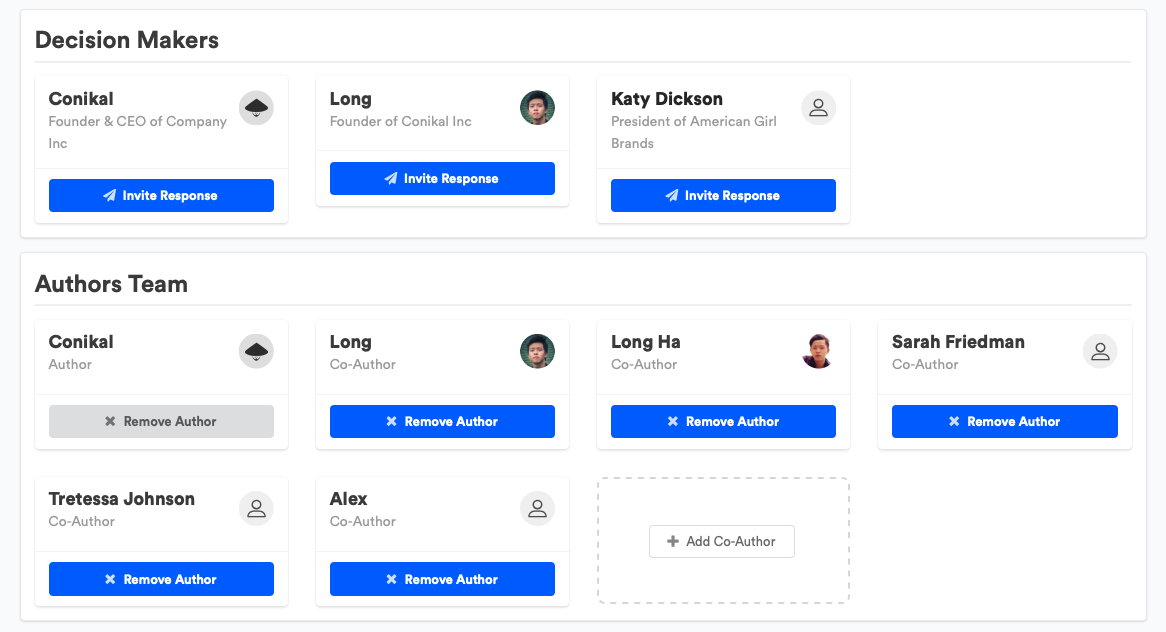Add a new co-author
This screenshot has width=1166, height=632.
pos(721,541)
